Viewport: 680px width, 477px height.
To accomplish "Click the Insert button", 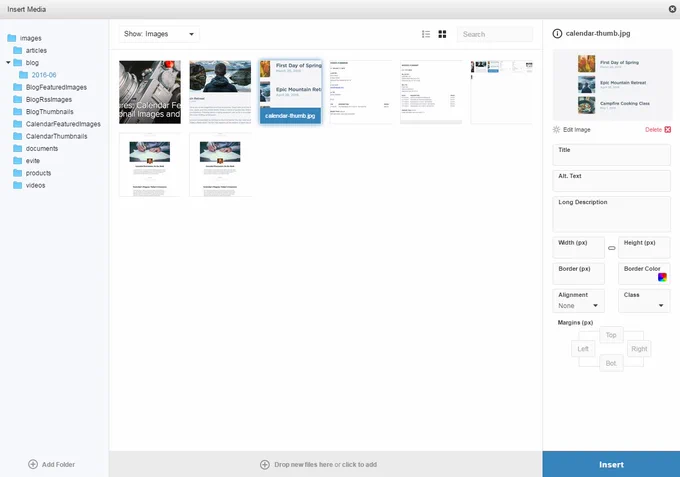I will pos(611,464).
